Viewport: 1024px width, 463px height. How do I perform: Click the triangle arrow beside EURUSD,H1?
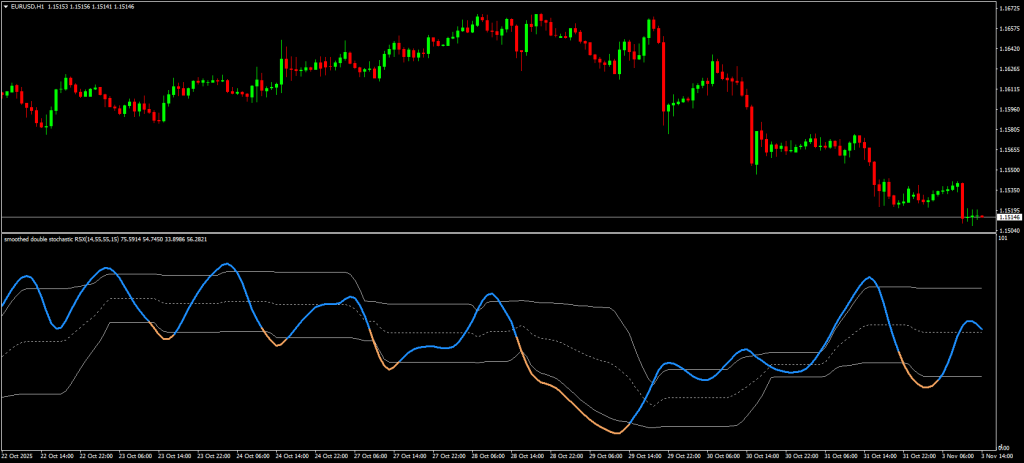pyautogui.click(x=6, y=6)
